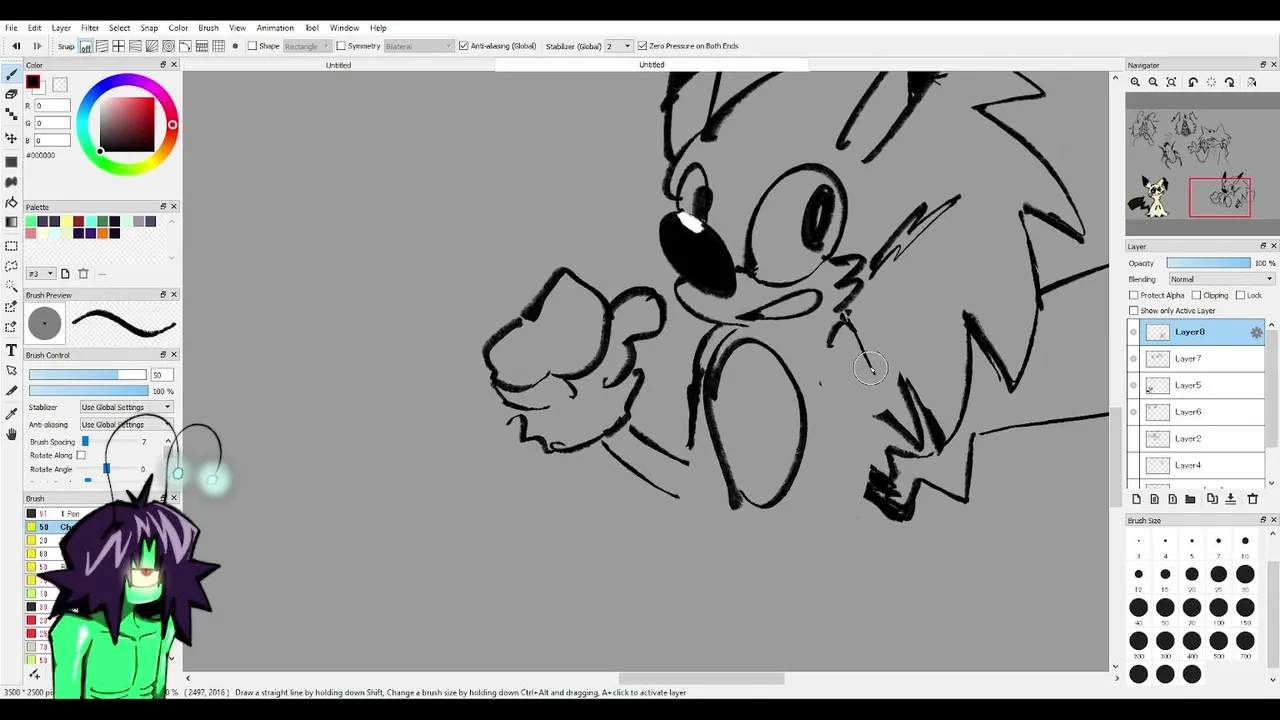Hide Layer5 visibility

[1133, 385]
